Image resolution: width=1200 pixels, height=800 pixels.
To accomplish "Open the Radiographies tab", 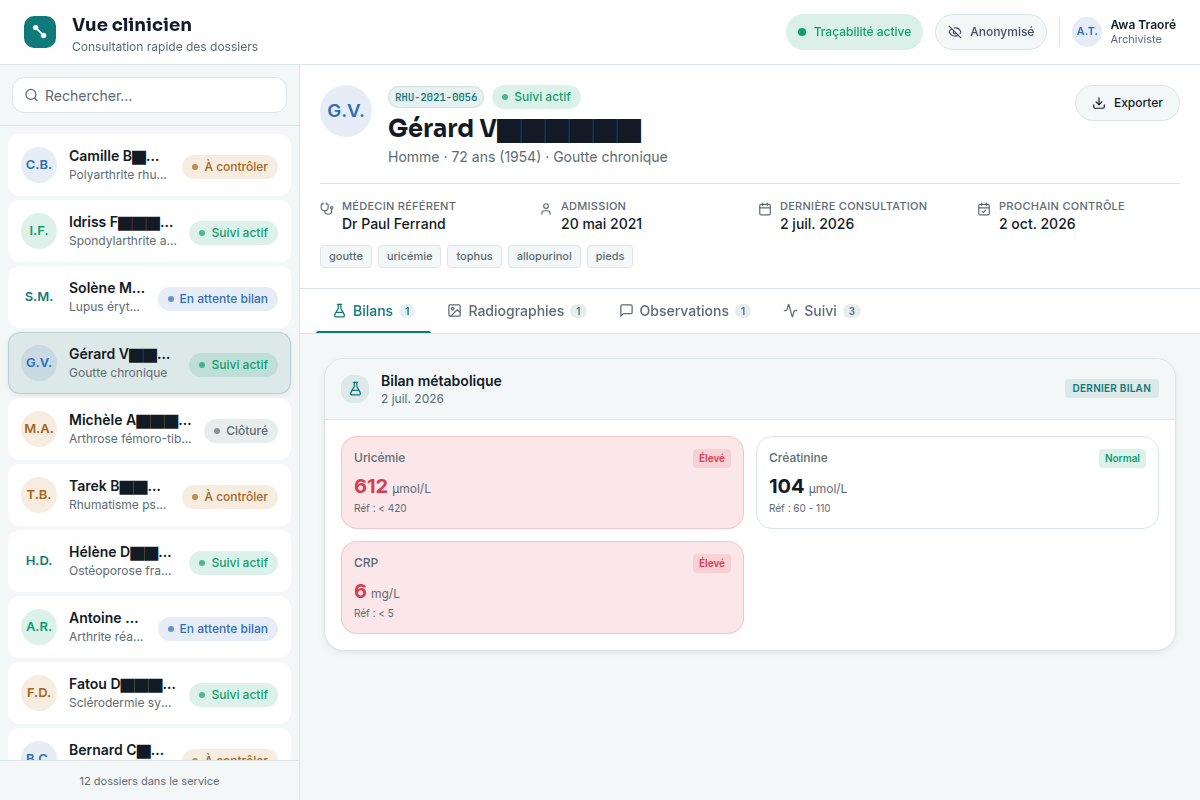I will [517, 311].
